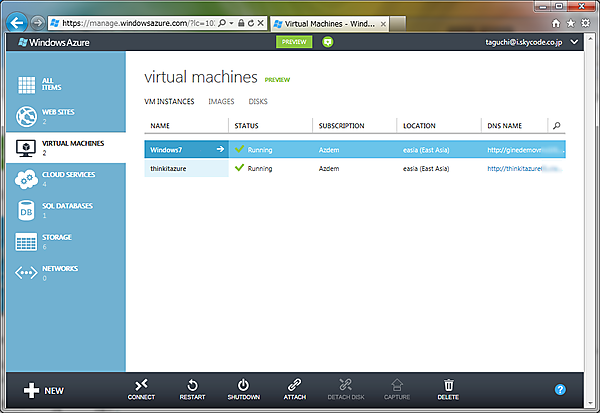Image resolution: width=600 pixels, height=413 pixels.
Task: Click the table search magnifier icon
Action: point(557,126)
